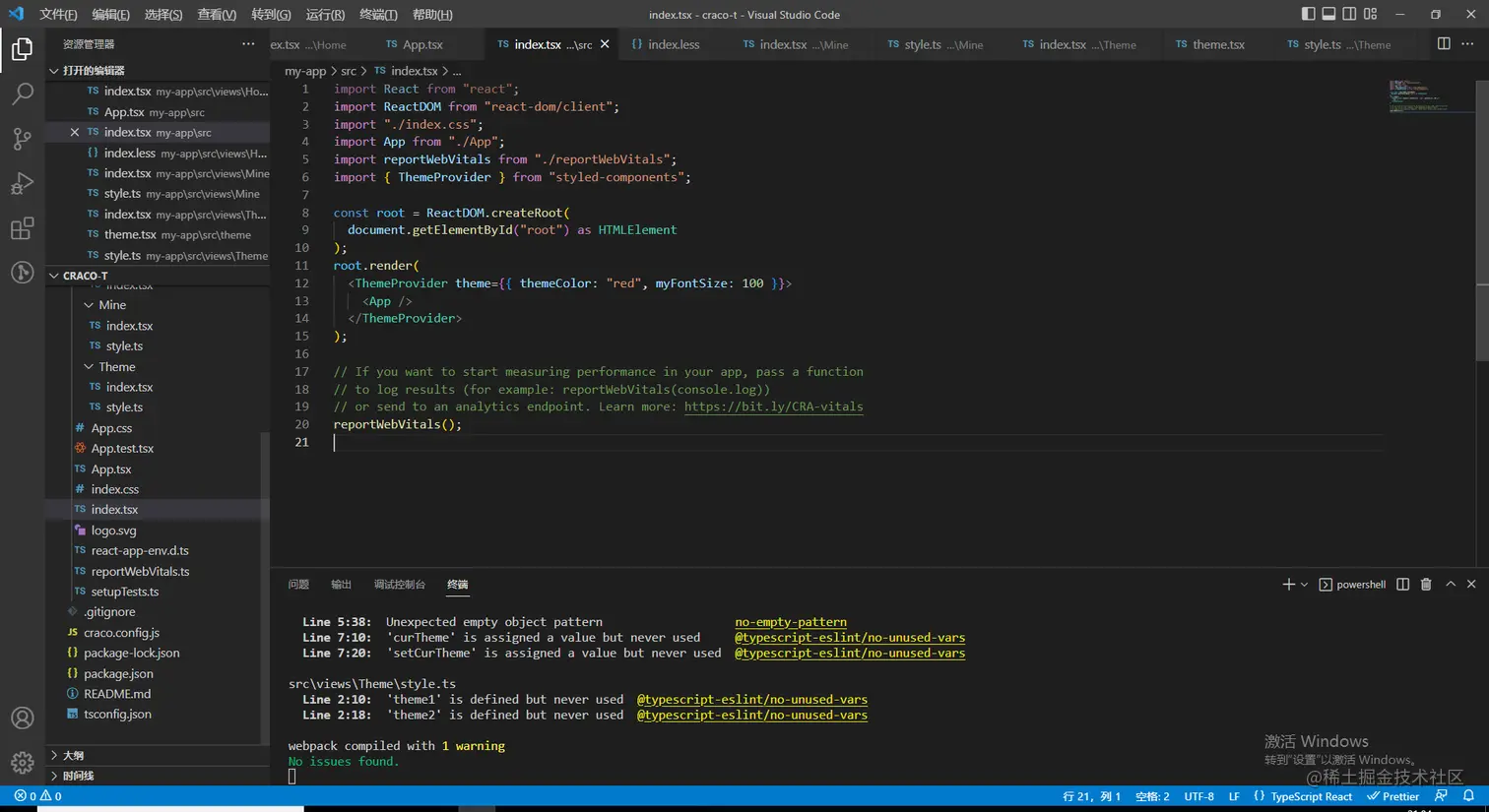Image resolution: width=1489 pixels, height=812 pixels.
Task: Open the new terminal launch profile dropdown
Action: coord(1304,585)
